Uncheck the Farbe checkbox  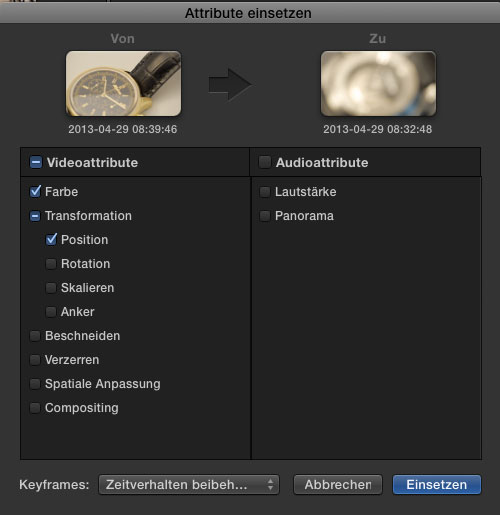[35, 192]
